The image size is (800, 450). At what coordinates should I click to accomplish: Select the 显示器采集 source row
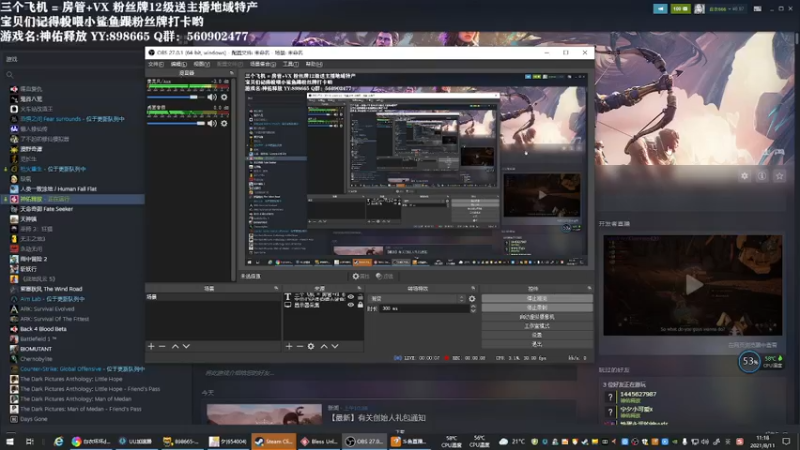click(323, 305)
